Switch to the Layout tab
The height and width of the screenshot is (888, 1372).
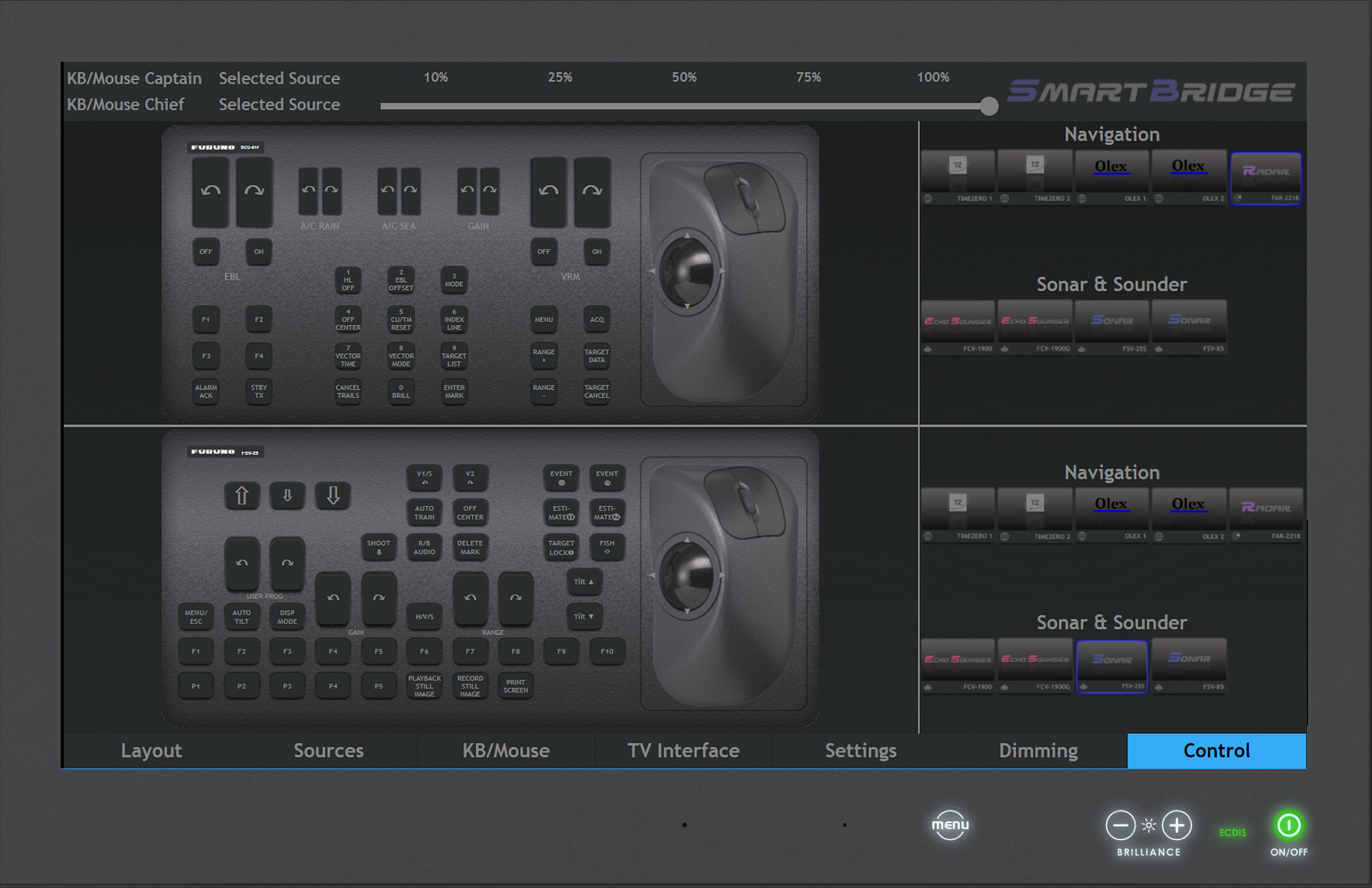(x=152, y=751)
